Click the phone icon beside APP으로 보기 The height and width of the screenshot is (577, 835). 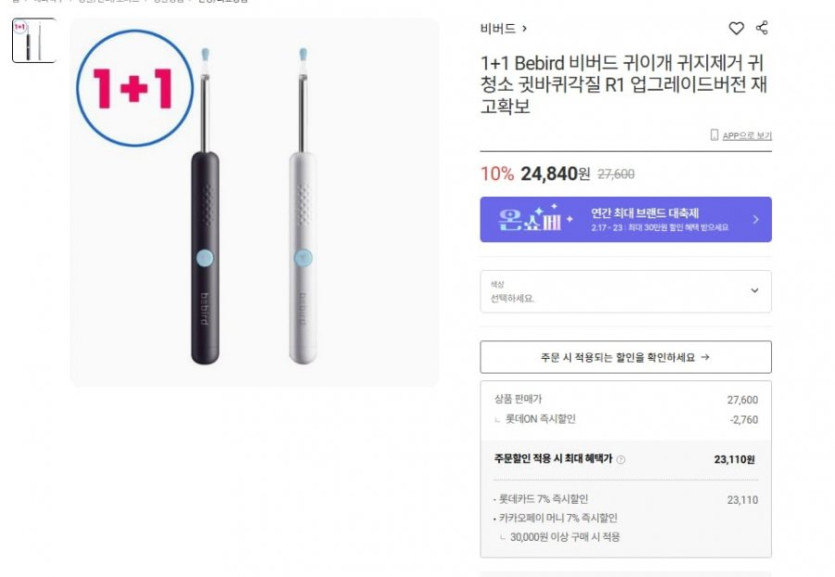point(714,135)
